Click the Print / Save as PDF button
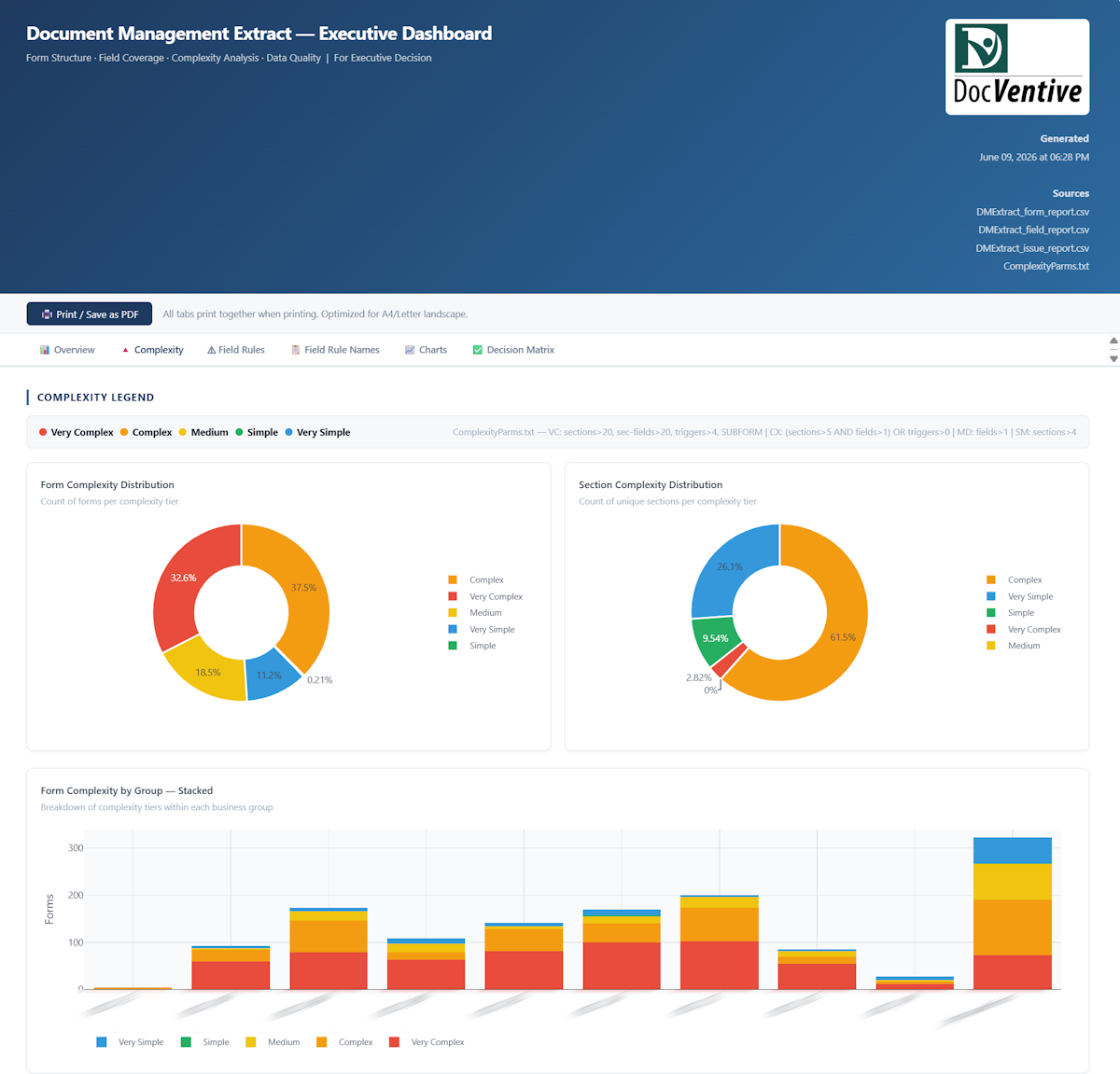Screen dimensions: 1120x1074 click(90, 314)
